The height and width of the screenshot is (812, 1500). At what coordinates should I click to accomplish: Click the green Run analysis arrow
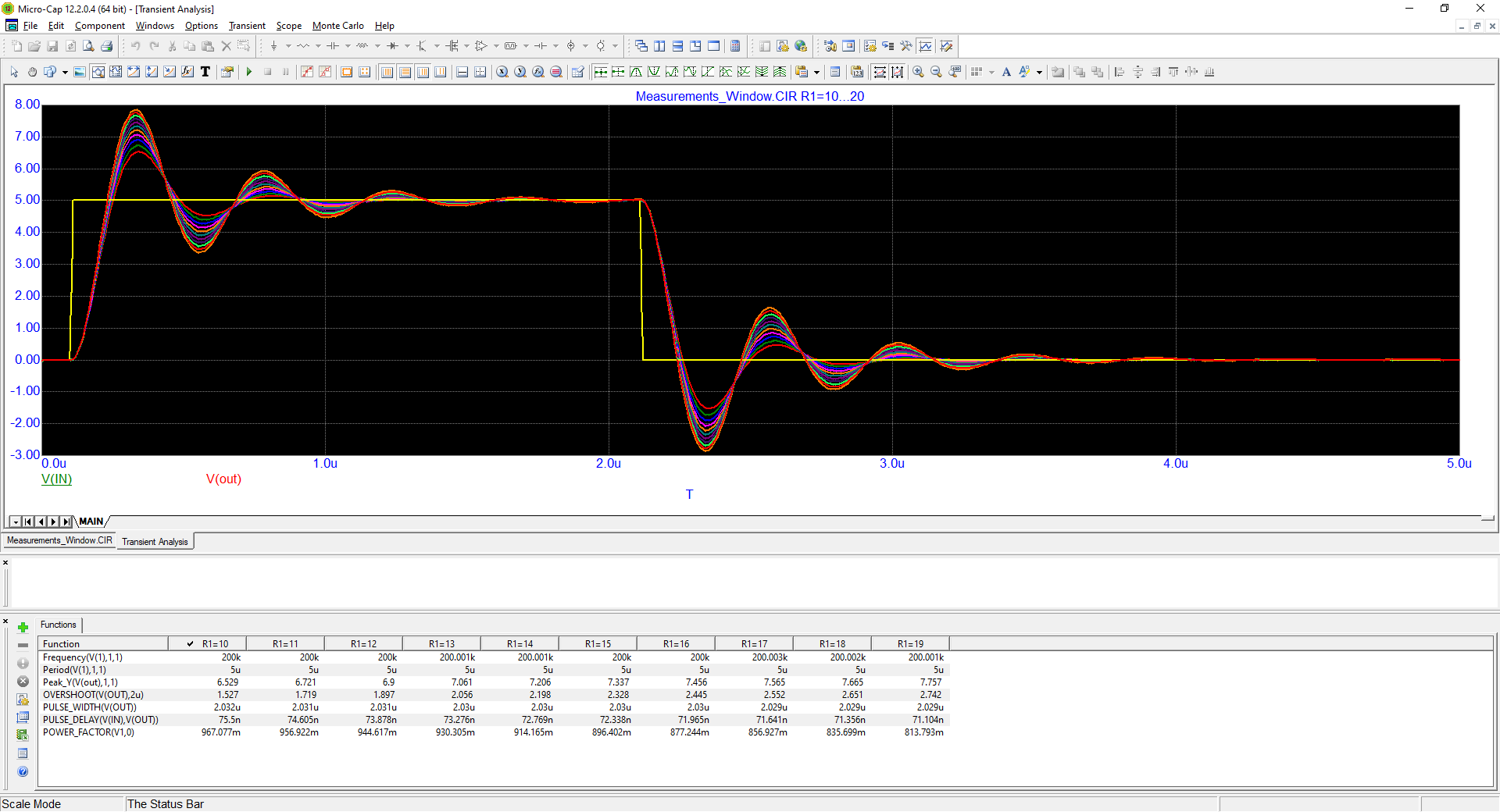249,72
